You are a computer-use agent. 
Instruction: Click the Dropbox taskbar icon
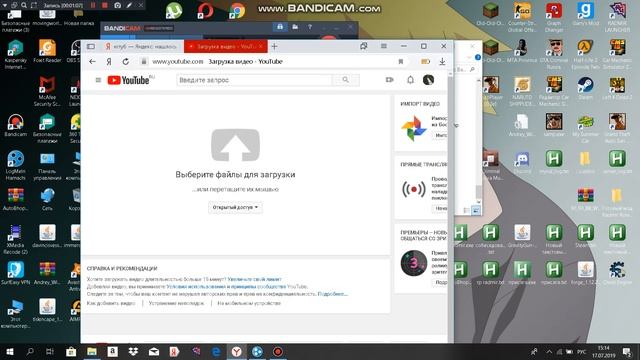[133, 351]
